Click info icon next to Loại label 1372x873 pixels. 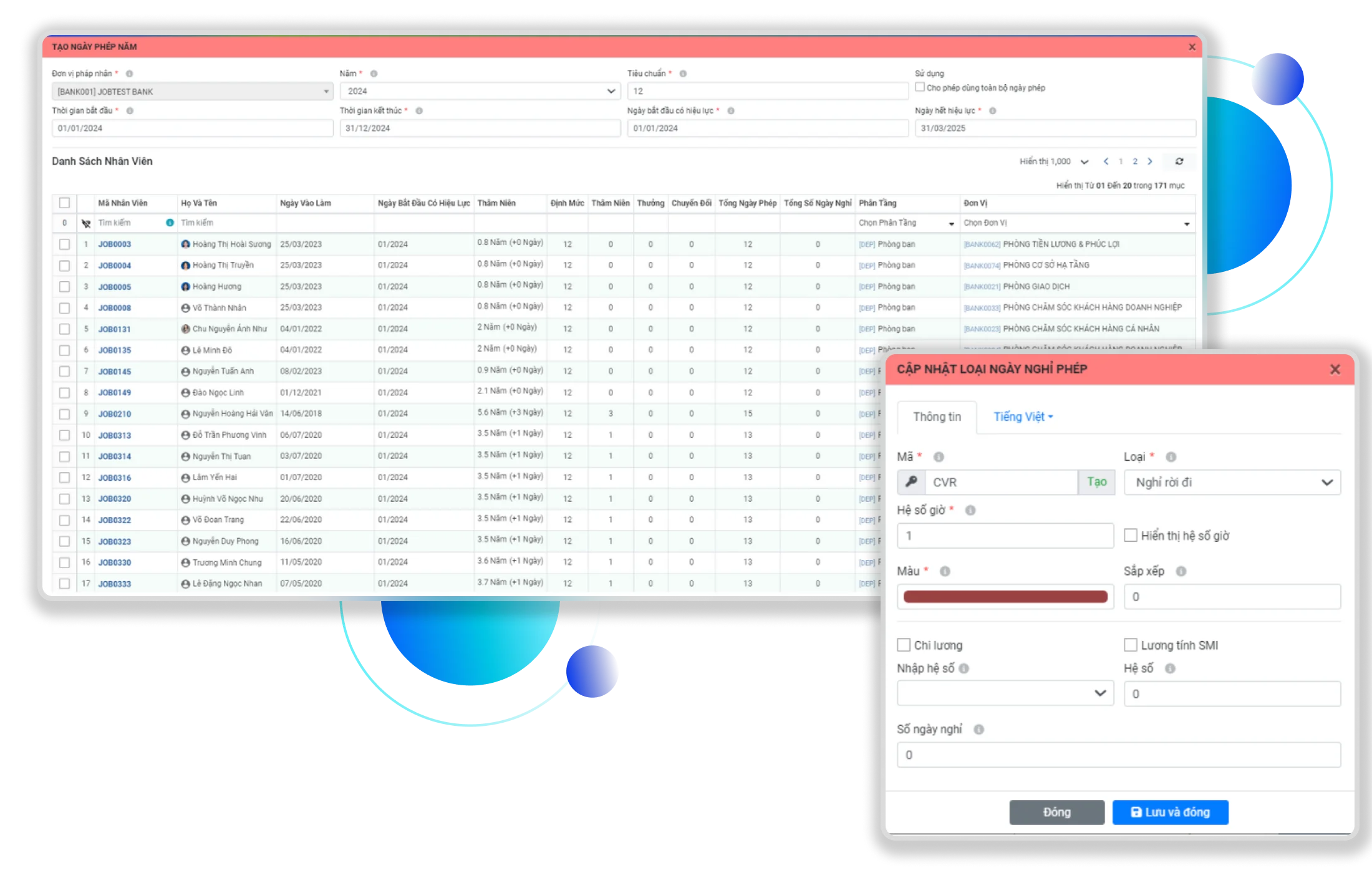click(x=1171, y=457)
